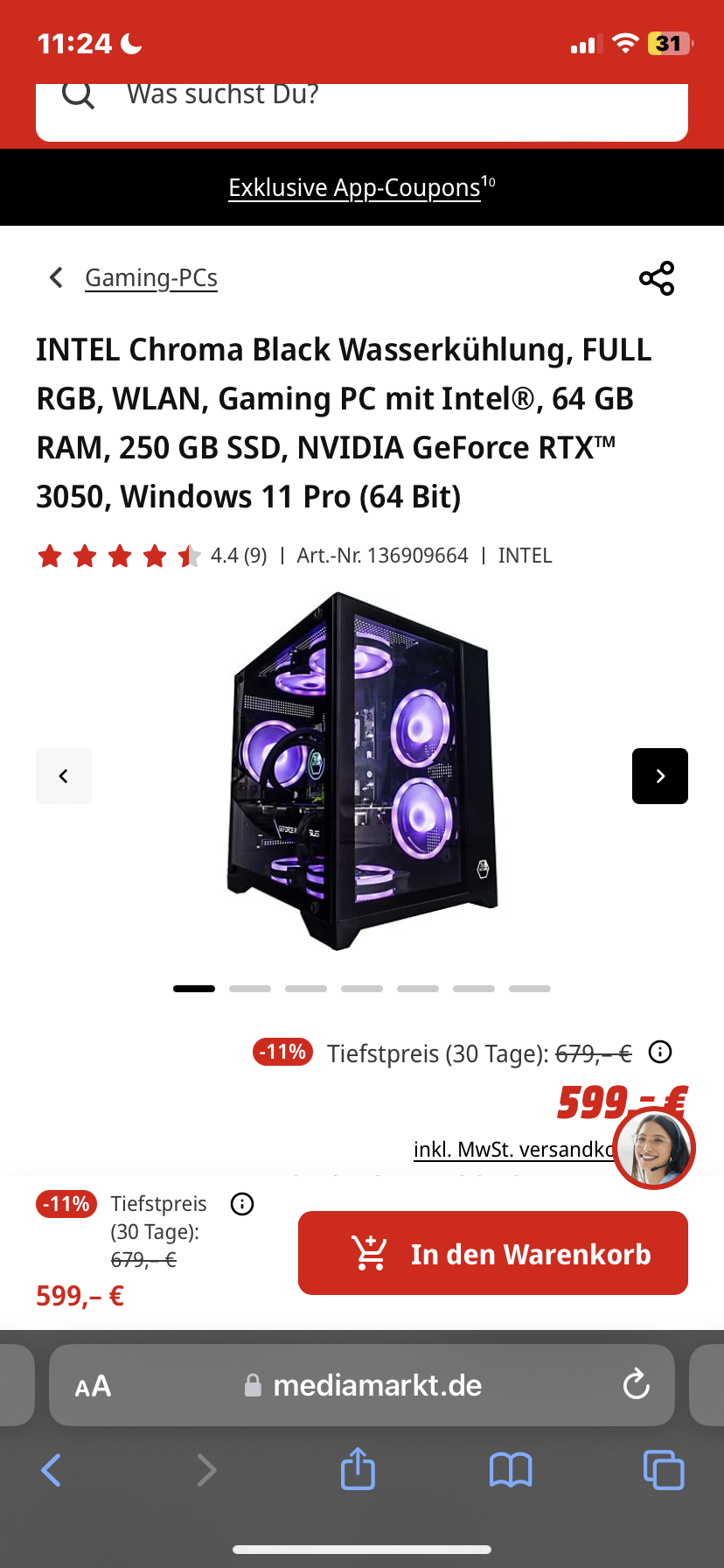Show the next product image
Viewport: 724px width, 1568px height.
660,776
